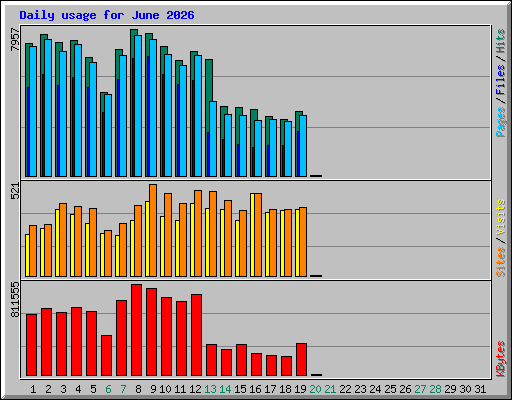Viewport: 512px width, 400px height.
Task: Click green weekend day label 28
Action: point(435,389)
